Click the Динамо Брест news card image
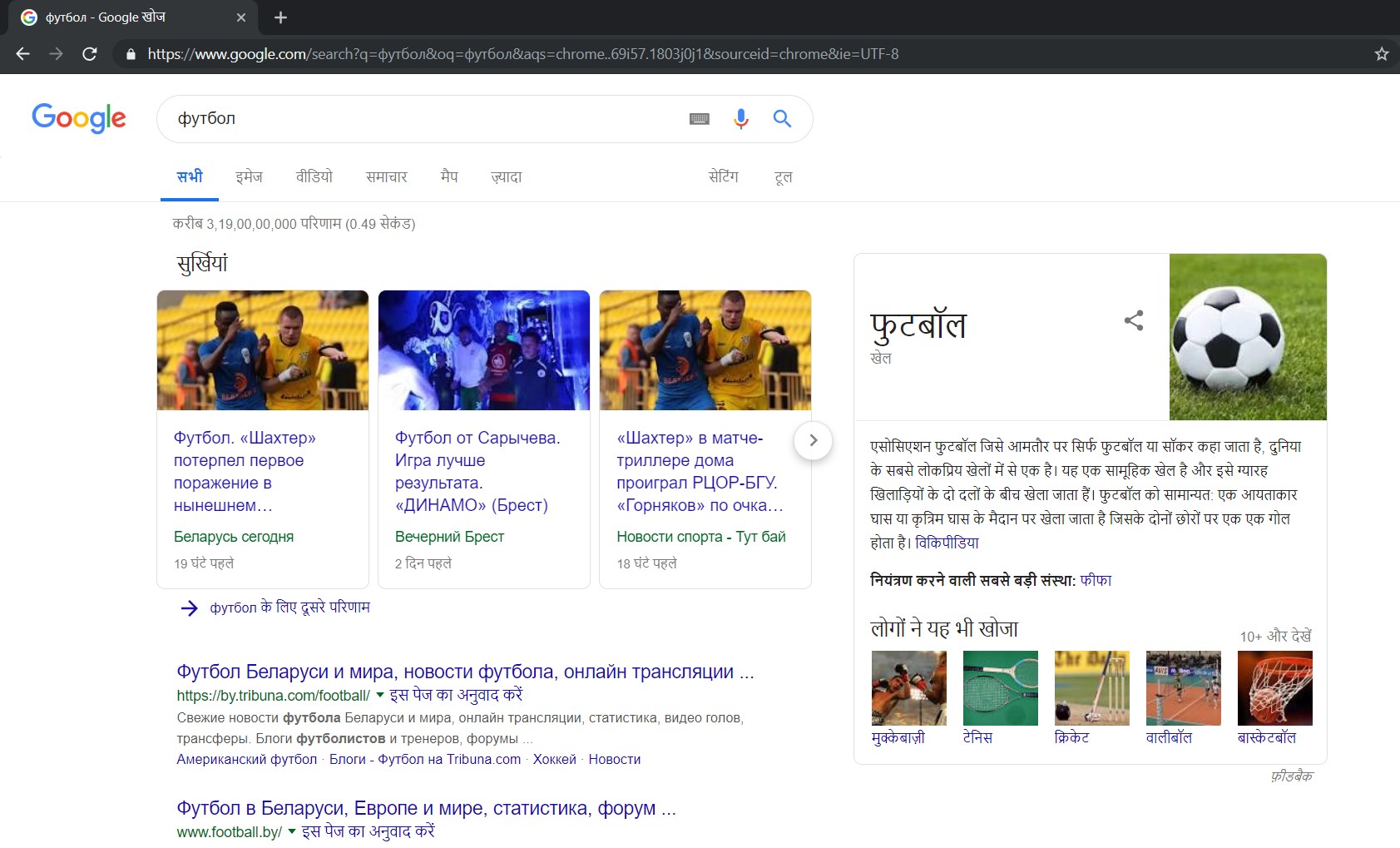The height and width of the screenshot is (848, 1400). coord(484,350)
